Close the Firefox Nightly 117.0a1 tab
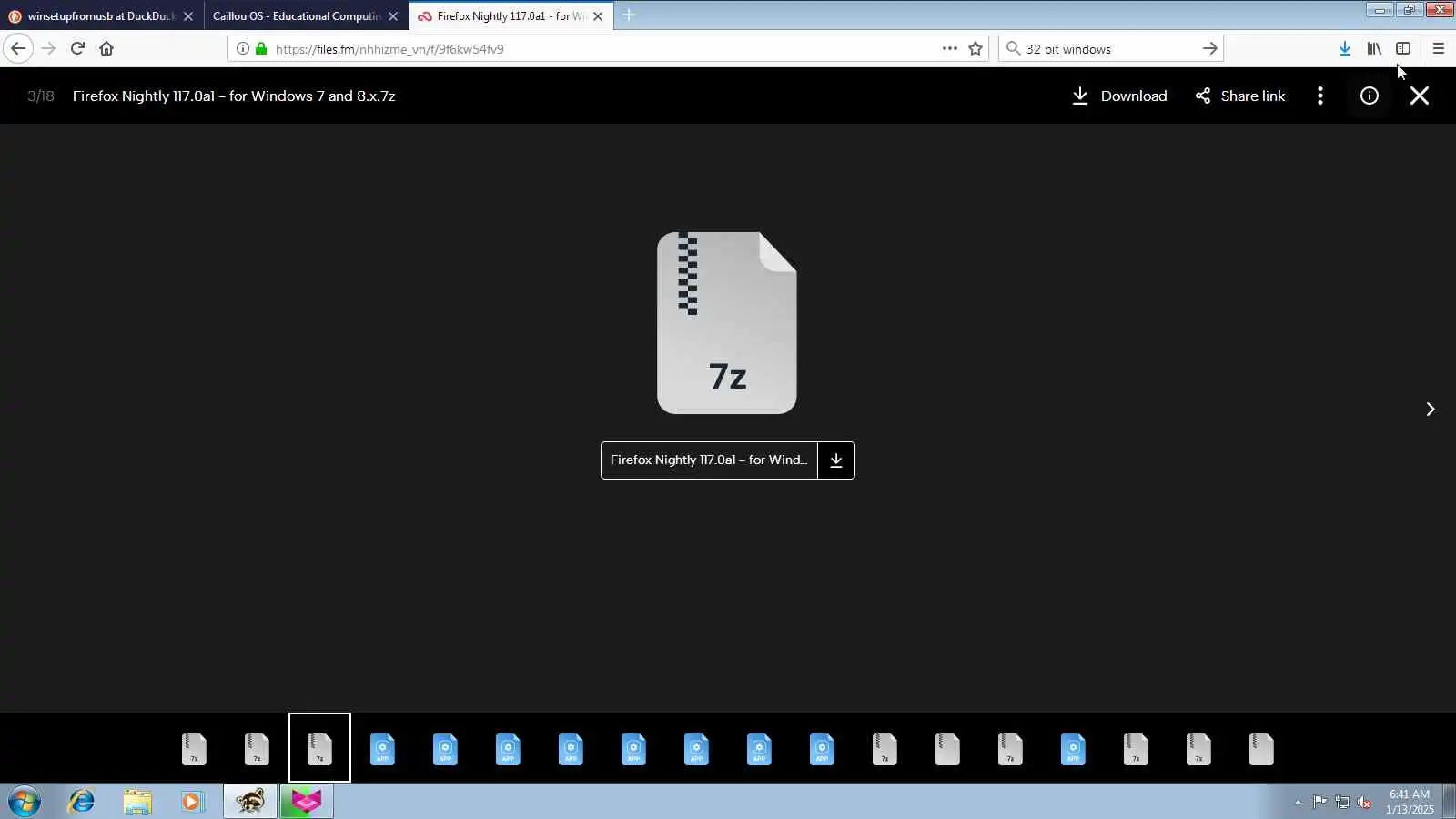This screenshot has height=819, width=1456. click(x=598, y=16)
